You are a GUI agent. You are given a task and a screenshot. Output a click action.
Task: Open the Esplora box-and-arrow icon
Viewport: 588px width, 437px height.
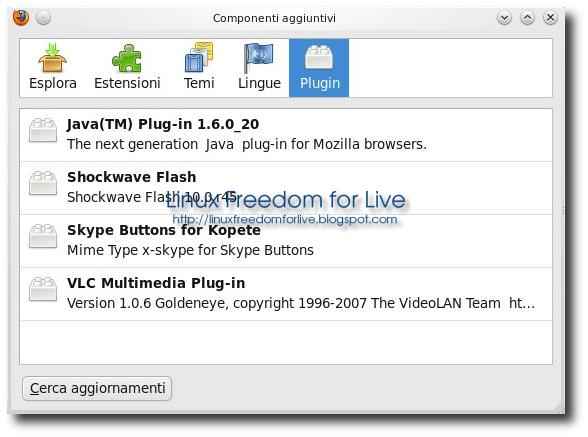point(52,57)
